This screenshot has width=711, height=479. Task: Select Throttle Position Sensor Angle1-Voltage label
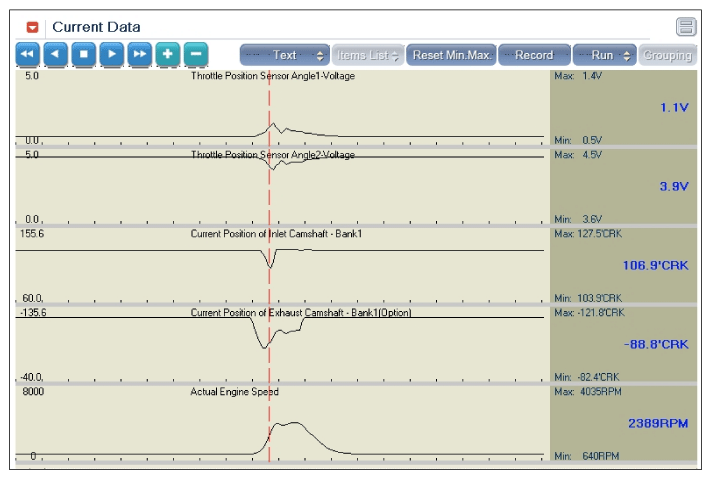tap(273, 76)
